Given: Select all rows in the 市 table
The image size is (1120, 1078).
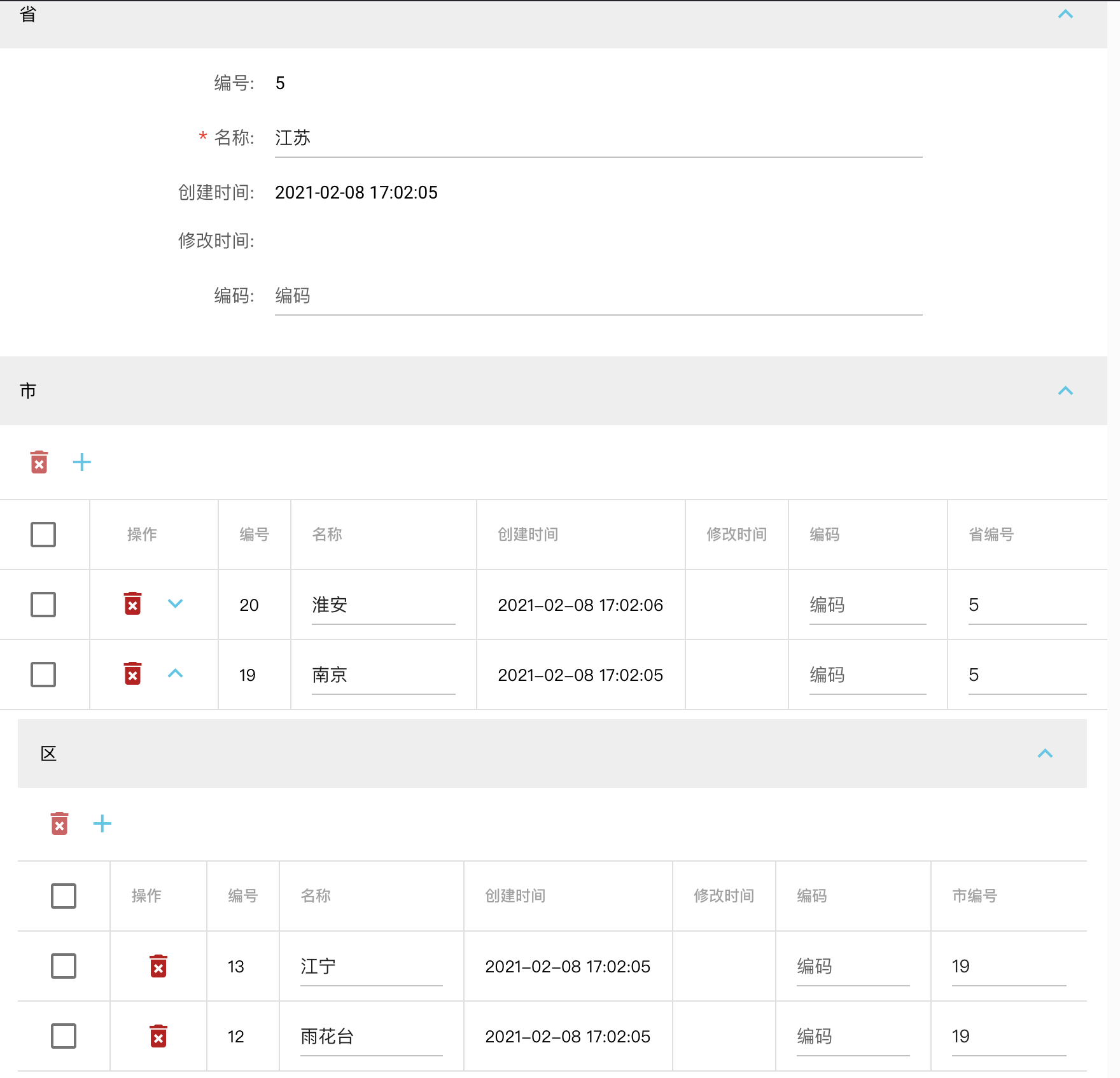Looking at the screenshot, I should pyautogui.click(x=43, y=535).
